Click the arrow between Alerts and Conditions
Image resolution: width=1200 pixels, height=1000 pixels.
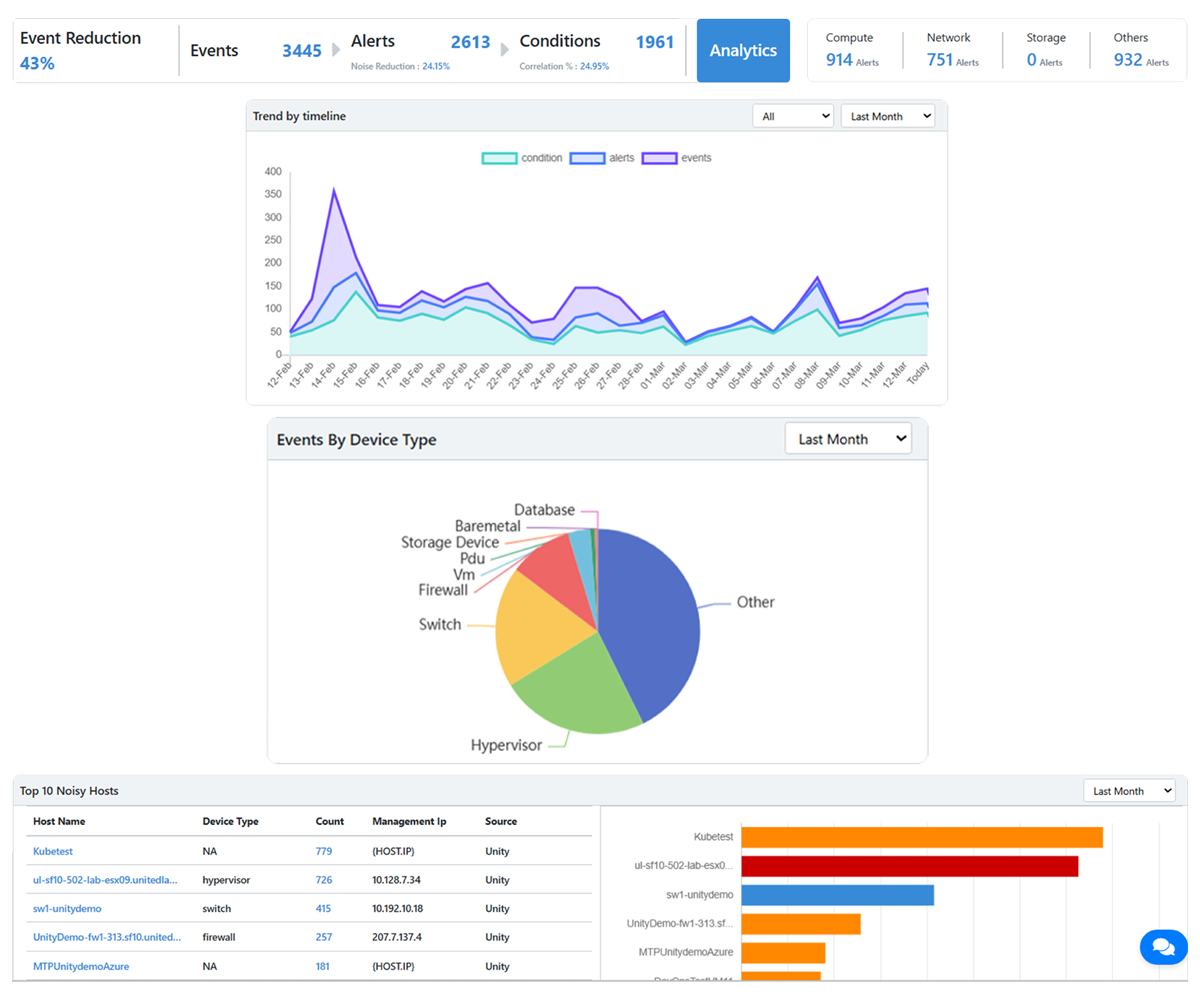point(505,50)
